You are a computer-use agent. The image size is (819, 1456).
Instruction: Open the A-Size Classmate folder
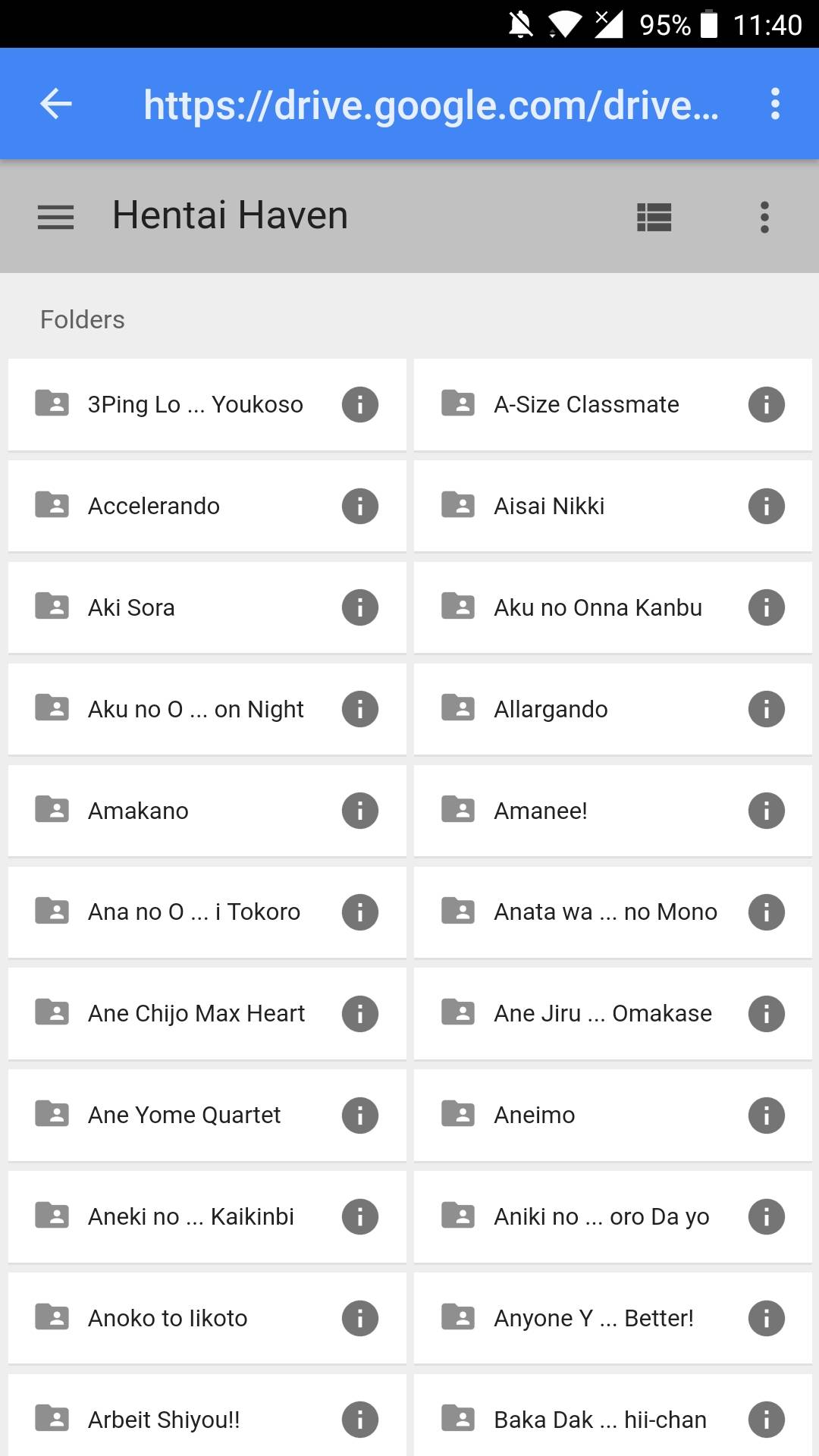click(x=586, y=405)
